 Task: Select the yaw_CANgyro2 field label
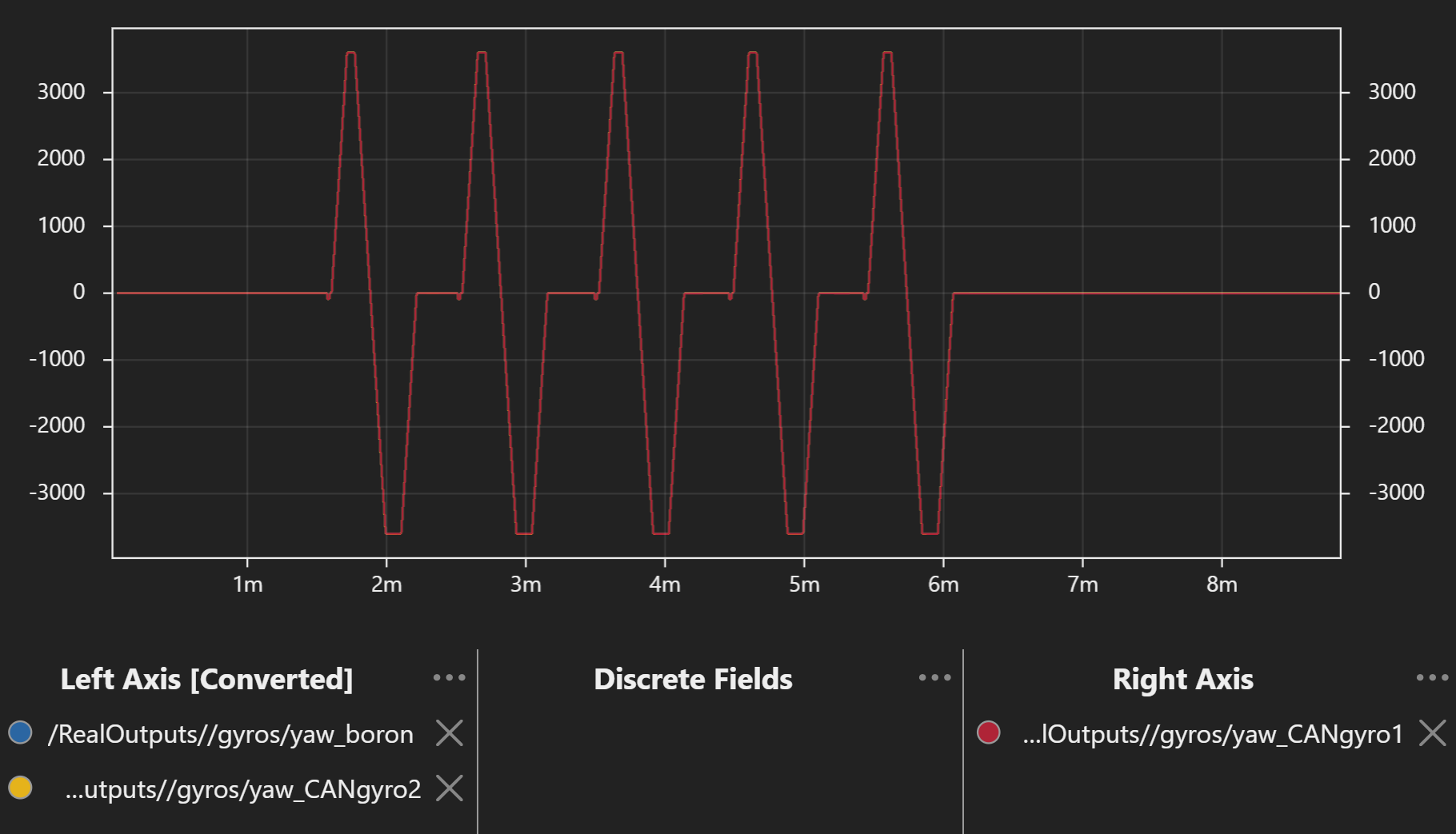tap(242, 790)
